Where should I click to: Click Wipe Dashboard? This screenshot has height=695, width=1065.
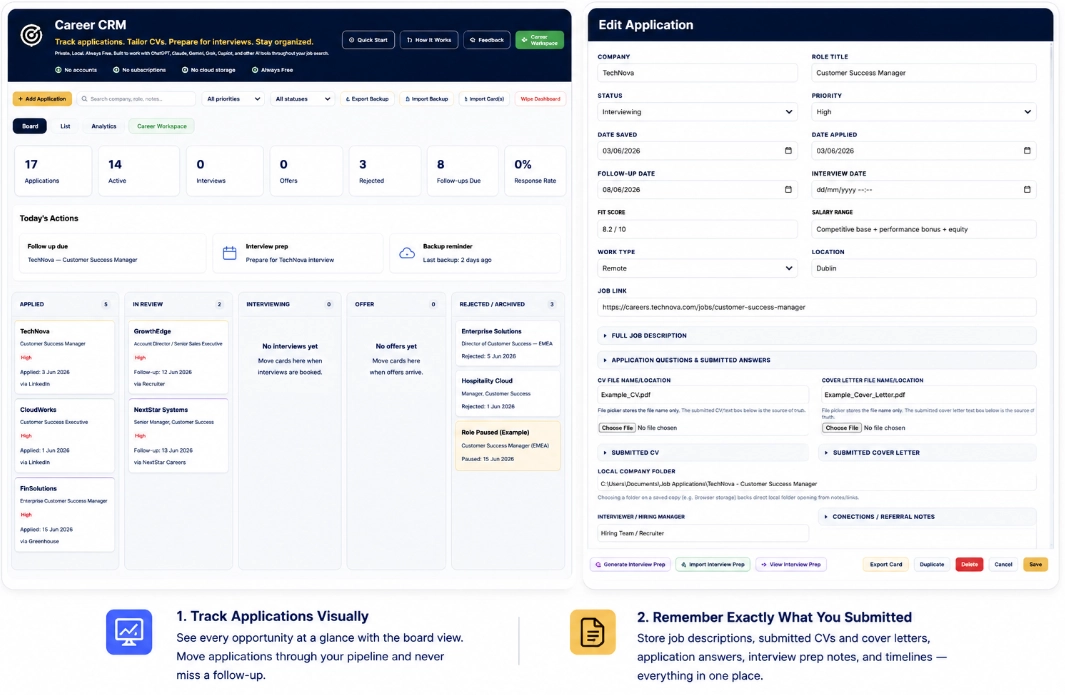click(x=540, y=99)
